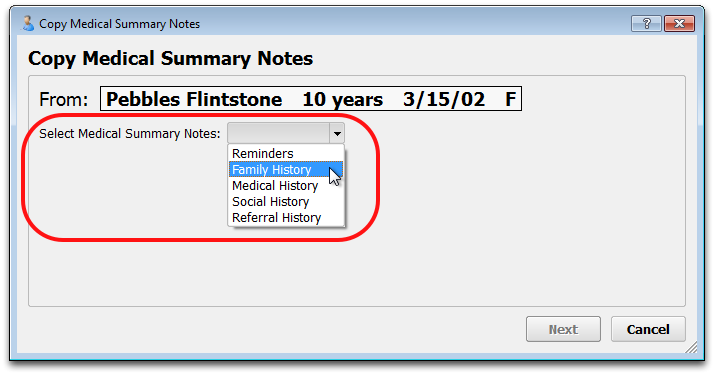This screenshot has height=374, width=714.
Task: Click the Pebbles Flintstone patient name
Action: [x=194, y=99]
